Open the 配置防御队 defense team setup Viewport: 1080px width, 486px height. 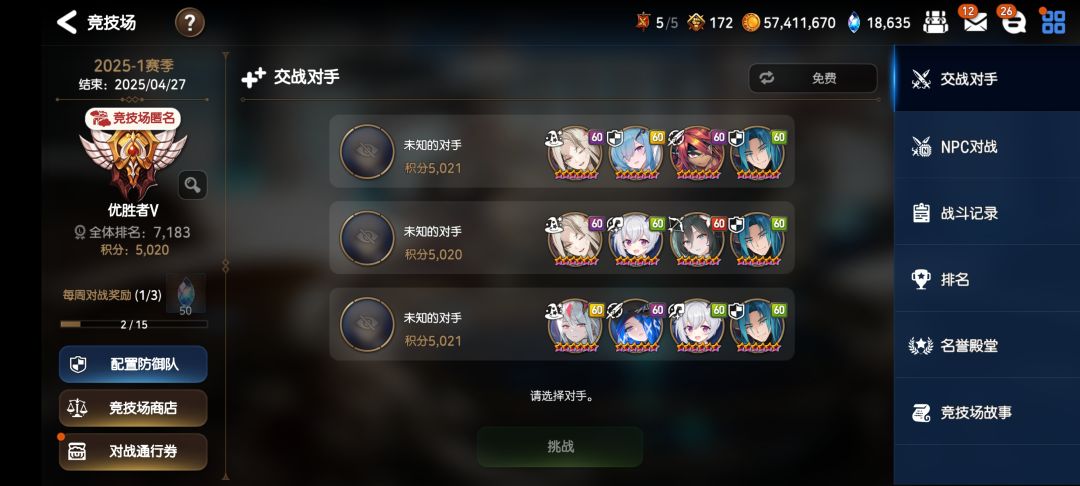(133, 364)
